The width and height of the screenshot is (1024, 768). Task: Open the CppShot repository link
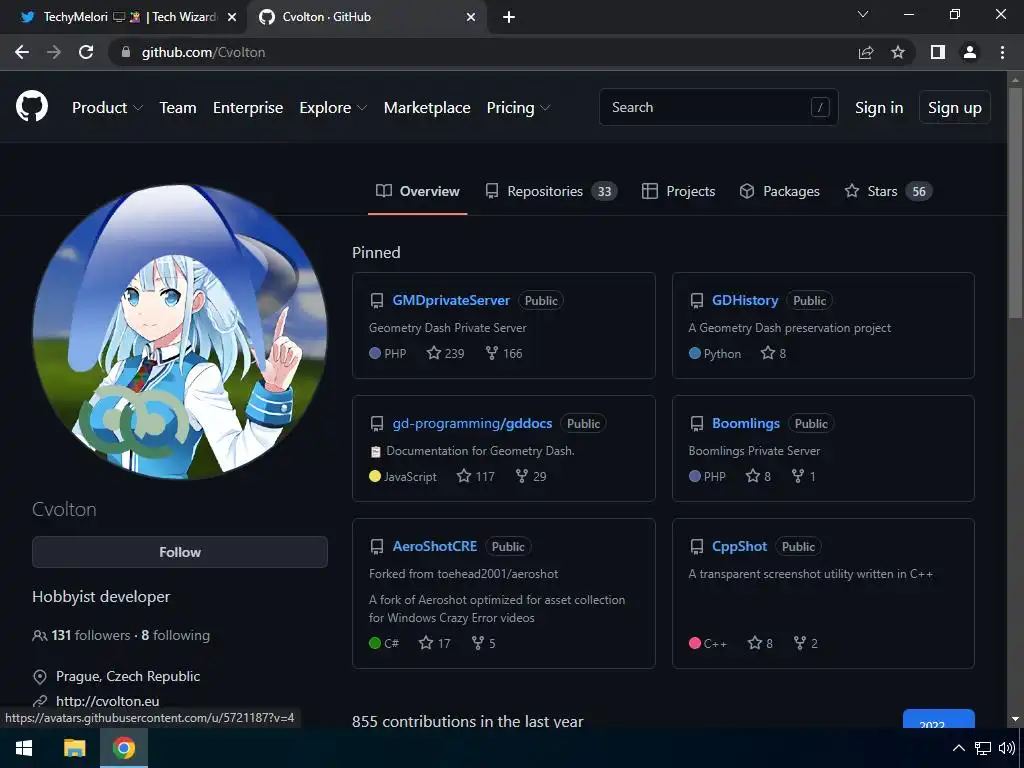pos(739,546)
